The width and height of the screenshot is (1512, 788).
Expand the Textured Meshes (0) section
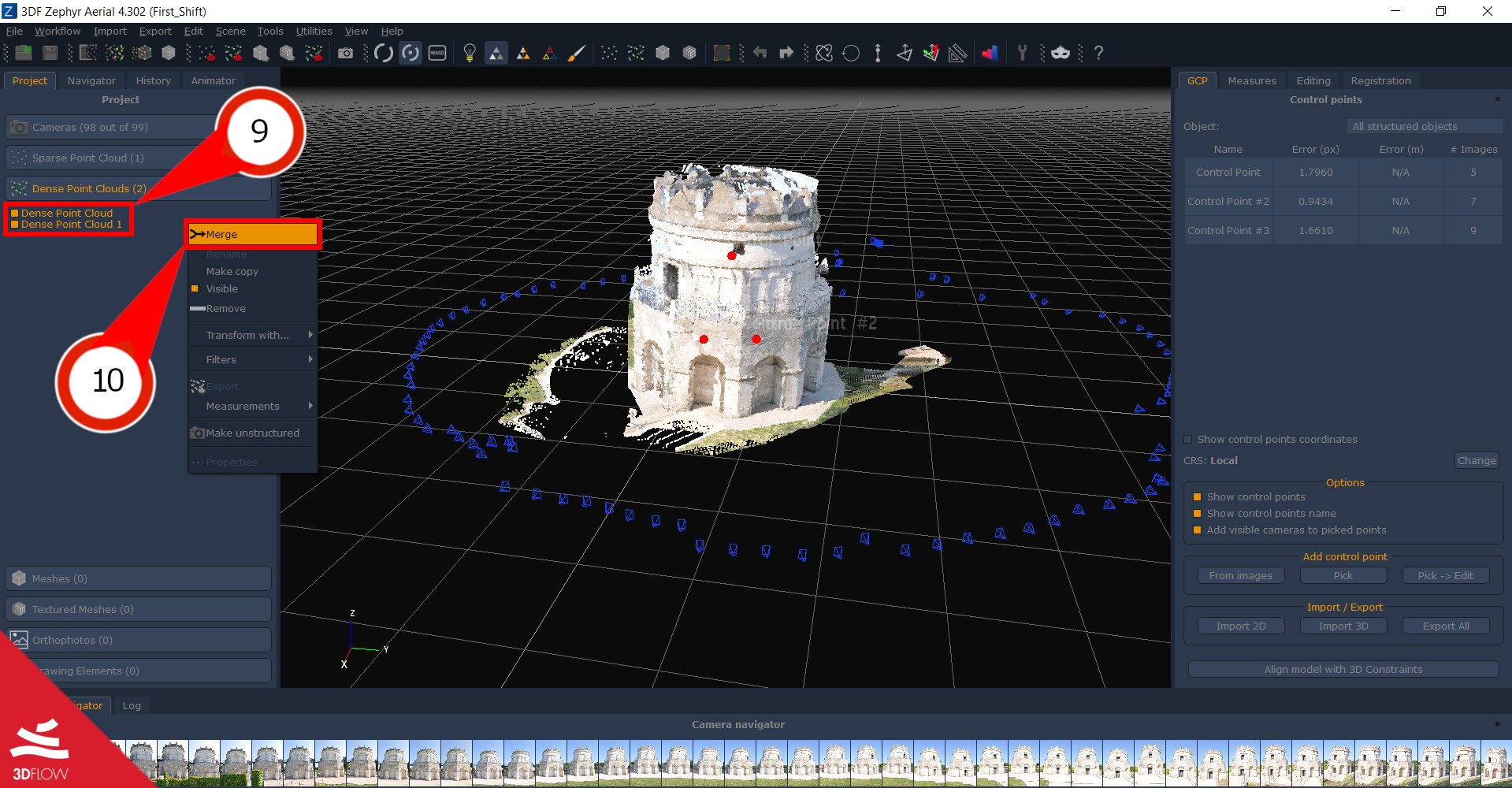tap(139, 610)
